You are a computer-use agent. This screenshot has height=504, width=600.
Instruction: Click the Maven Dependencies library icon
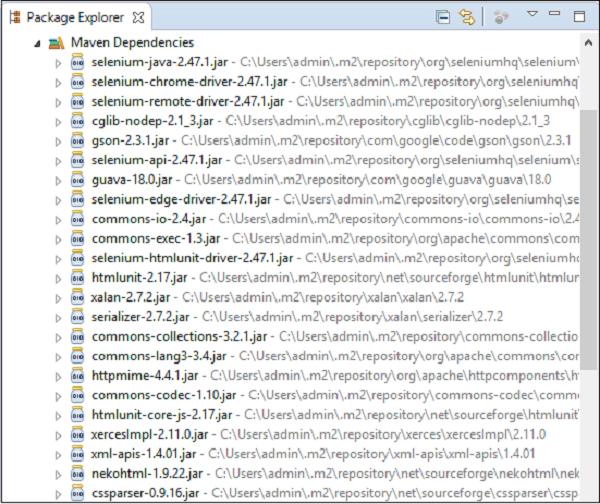click(57, 43)
